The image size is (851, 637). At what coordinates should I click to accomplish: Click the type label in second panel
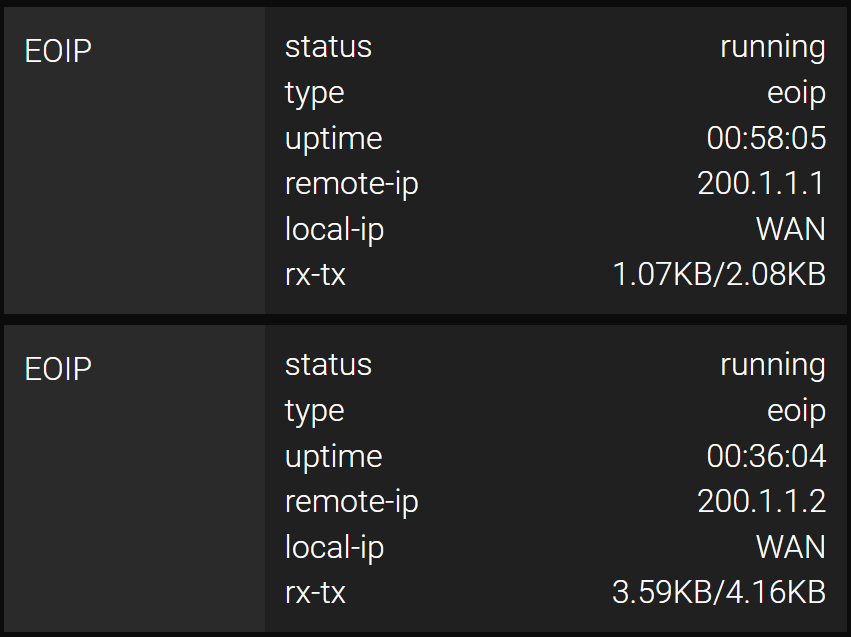315,412
